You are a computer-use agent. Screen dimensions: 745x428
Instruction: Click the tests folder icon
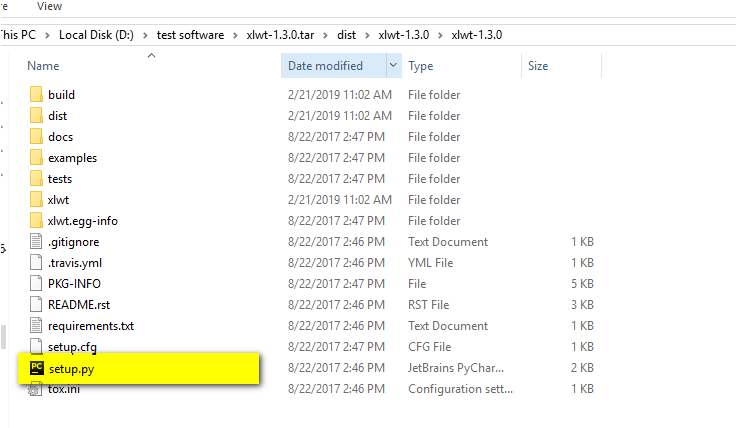pyautogui.click(x=36, y=178)
